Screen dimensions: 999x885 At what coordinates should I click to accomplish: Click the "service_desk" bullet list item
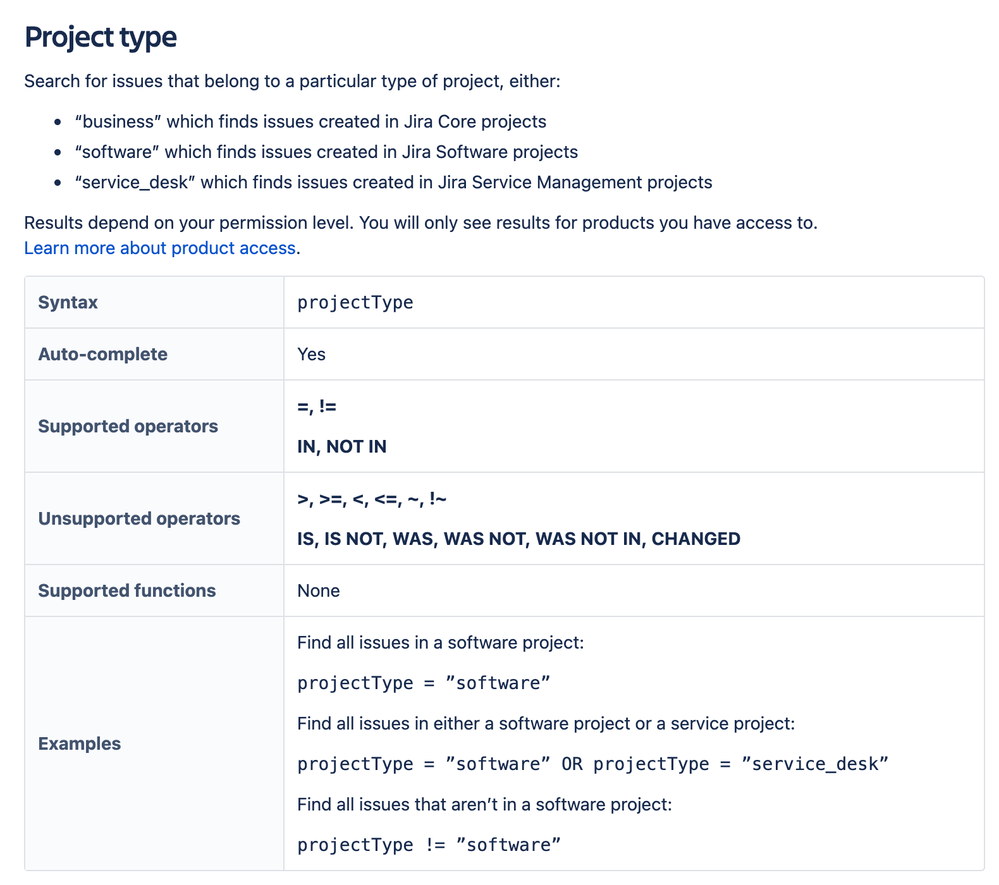click(393, 182)
